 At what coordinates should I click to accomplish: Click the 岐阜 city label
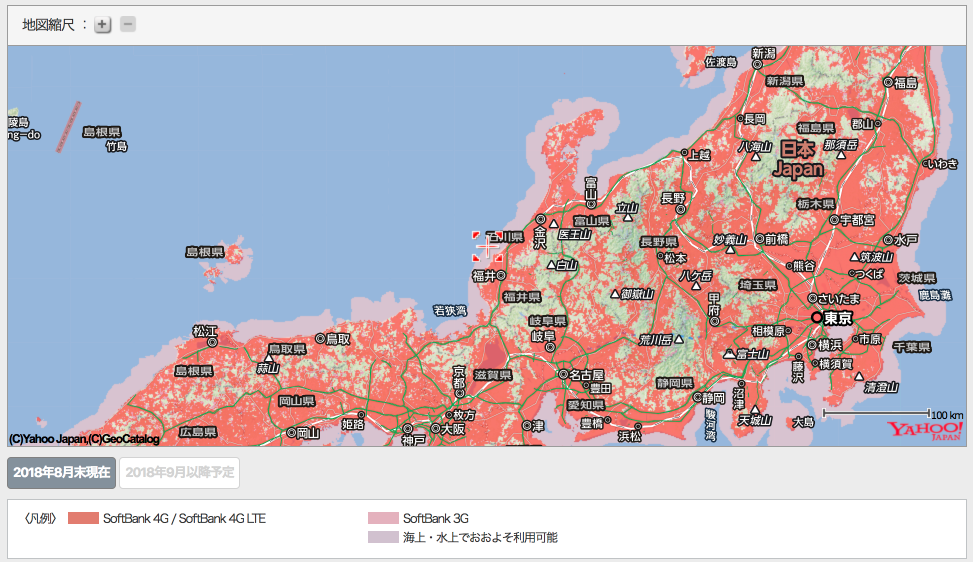click(x=544, y=336)
